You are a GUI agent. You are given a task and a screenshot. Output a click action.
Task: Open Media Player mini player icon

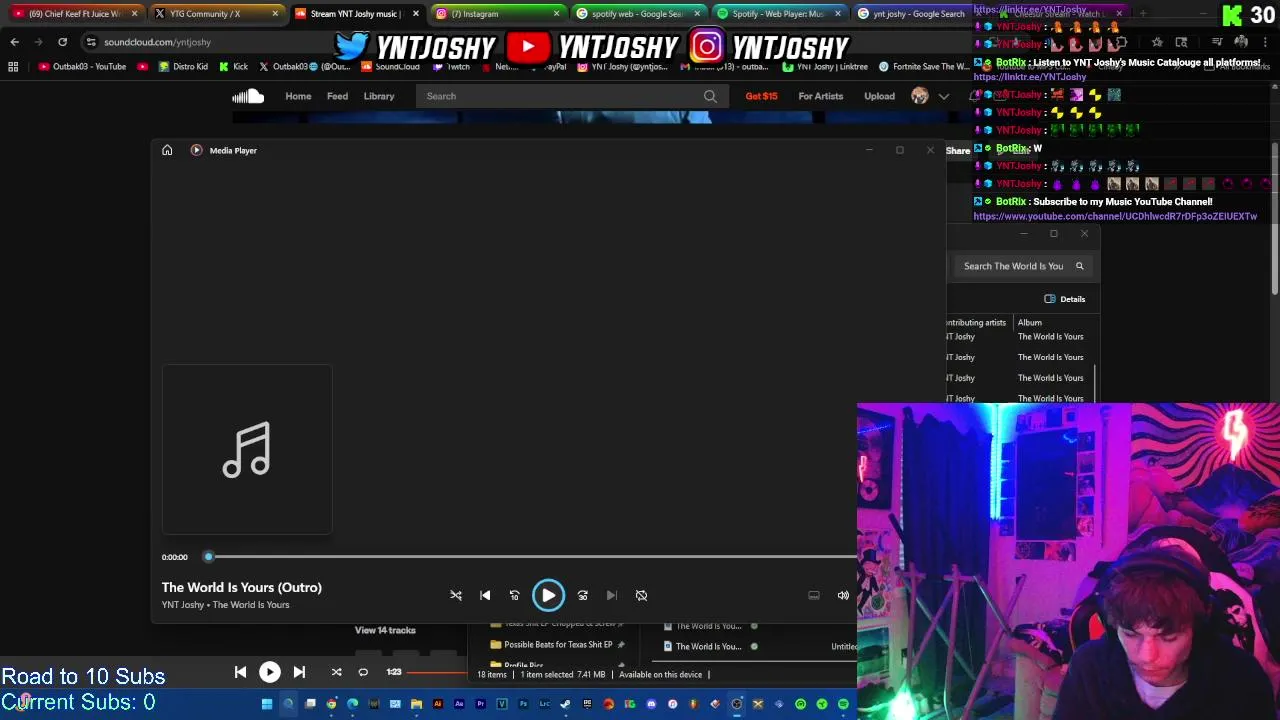click(814, 595)
